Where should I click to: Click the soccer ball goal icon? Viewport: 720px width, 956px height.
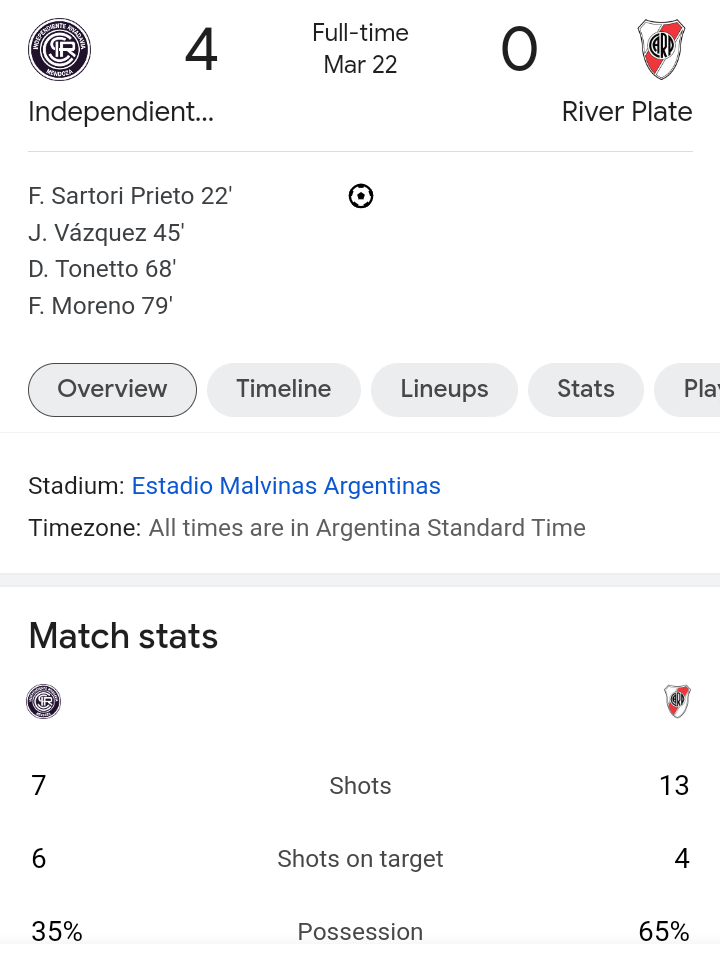pyautogui.click(x=361, y=196)
